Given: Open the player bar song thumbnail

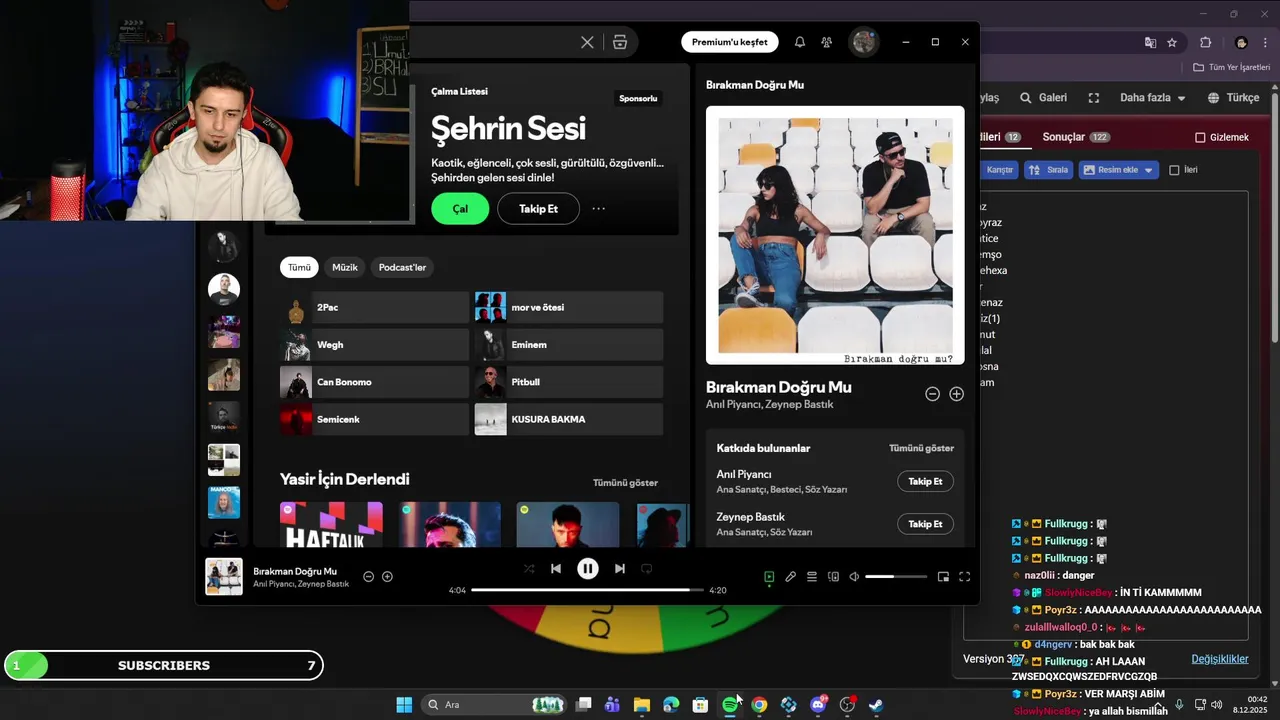Looking at the screenshot, I should point(224,576).
